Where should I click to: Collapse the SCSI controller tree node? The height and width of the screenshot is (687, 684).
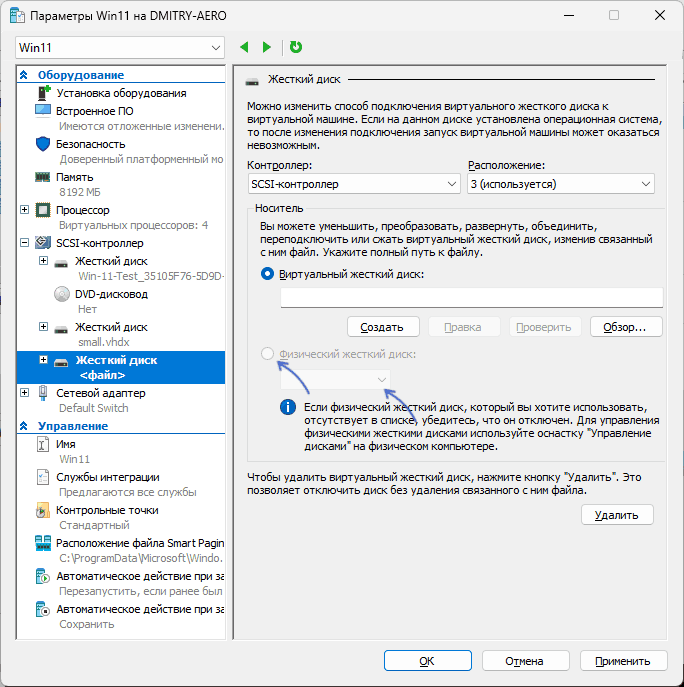pyautogui.click(x=25, y=242)
